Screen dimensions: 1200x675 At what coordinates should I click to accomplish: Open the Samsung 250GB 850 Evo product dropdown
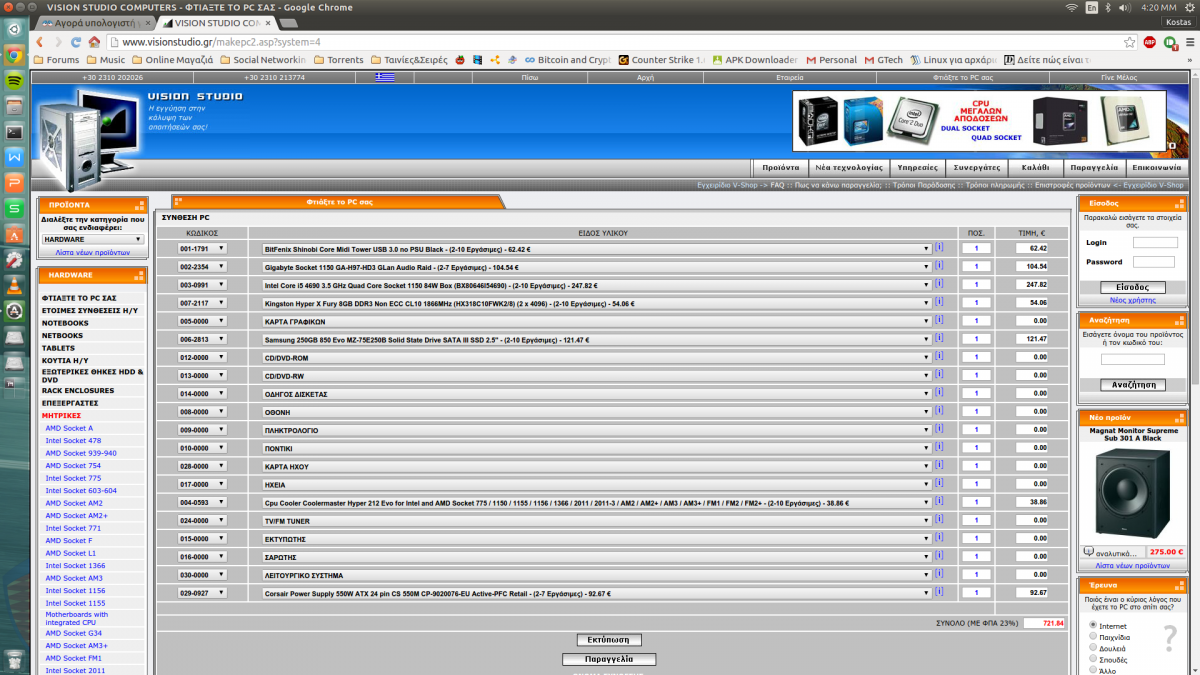[x=597, y=339]
